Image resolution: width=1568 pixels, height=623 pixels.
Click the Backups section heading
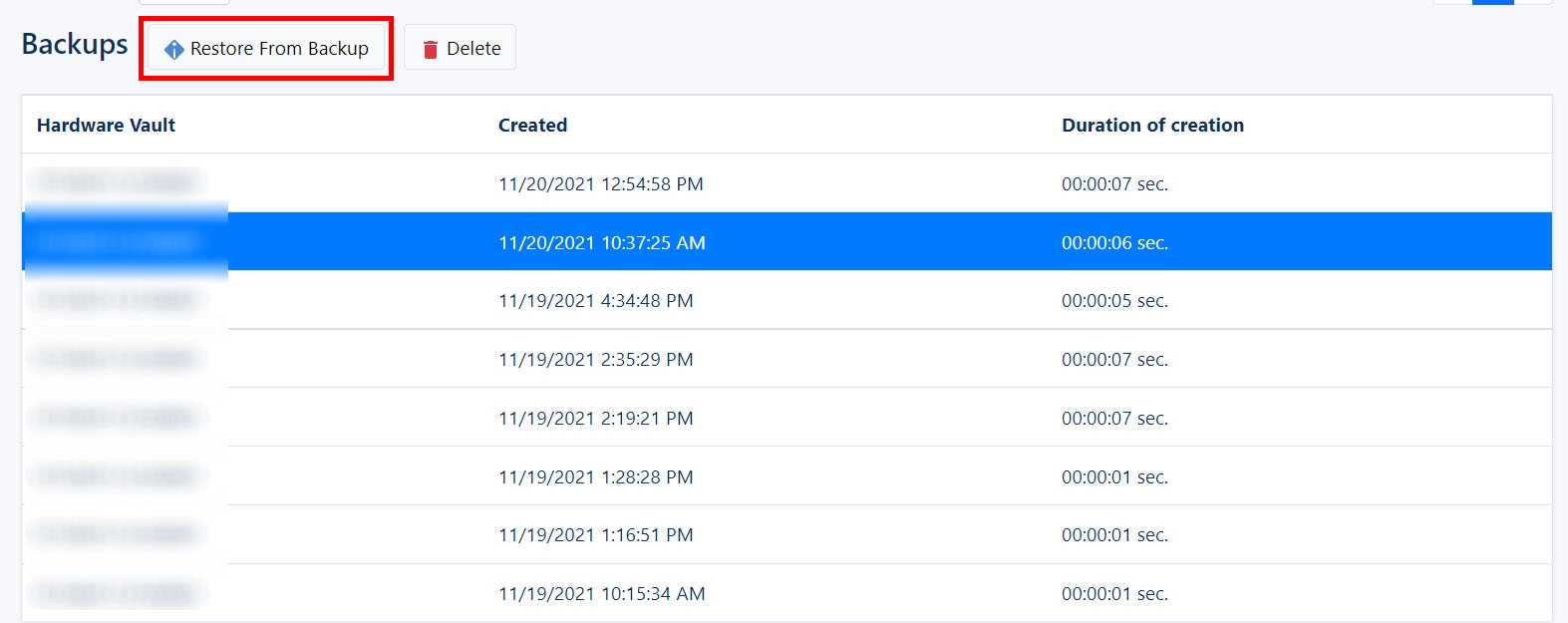point(75,45)
